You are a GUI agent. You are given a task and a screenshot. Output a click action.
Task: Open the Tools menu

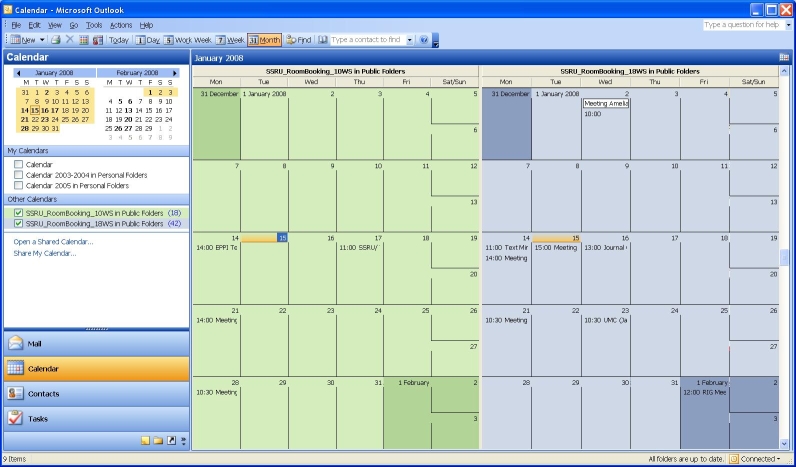[94, 25]
